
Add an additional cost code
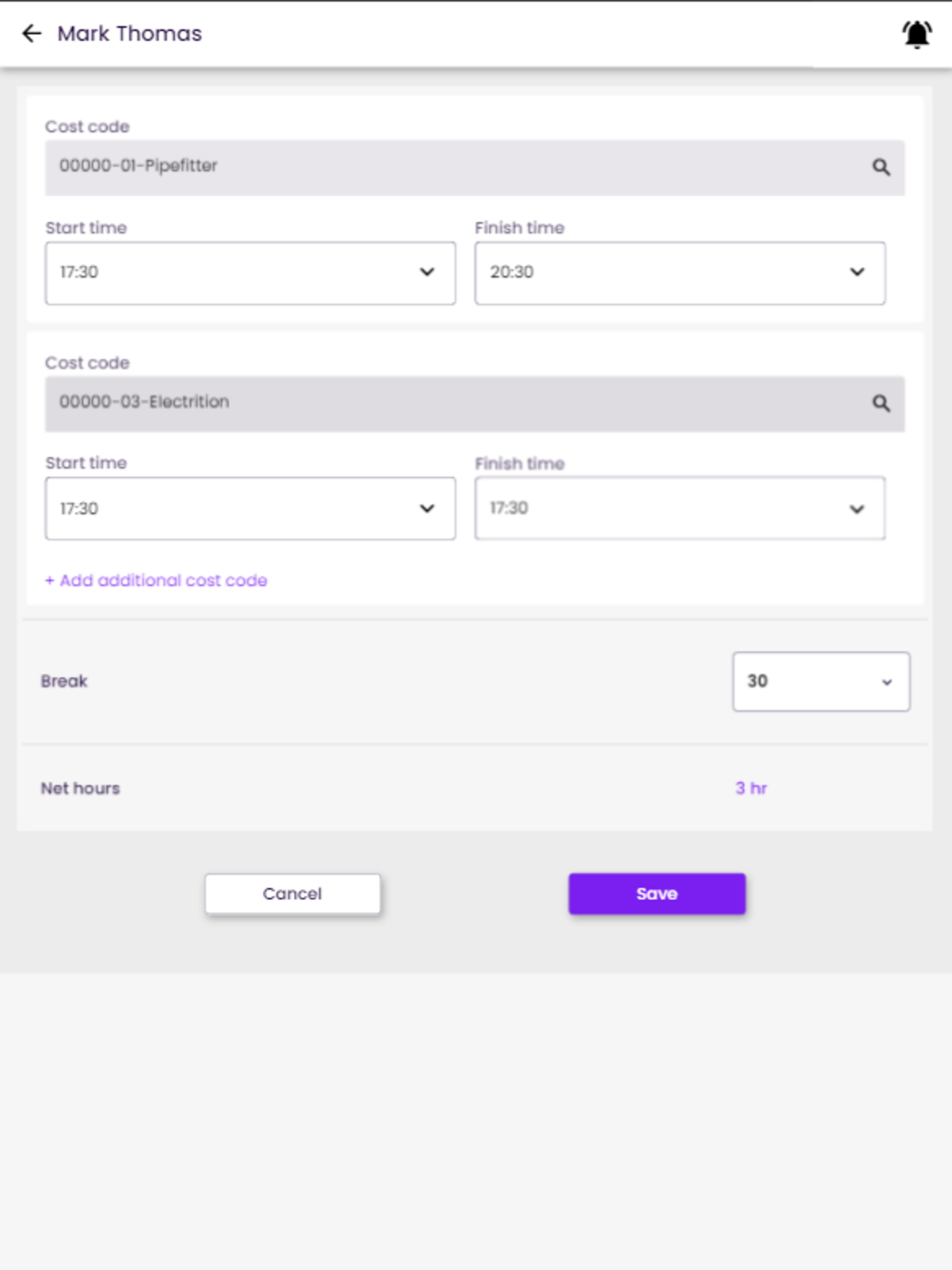click(156, 581)
